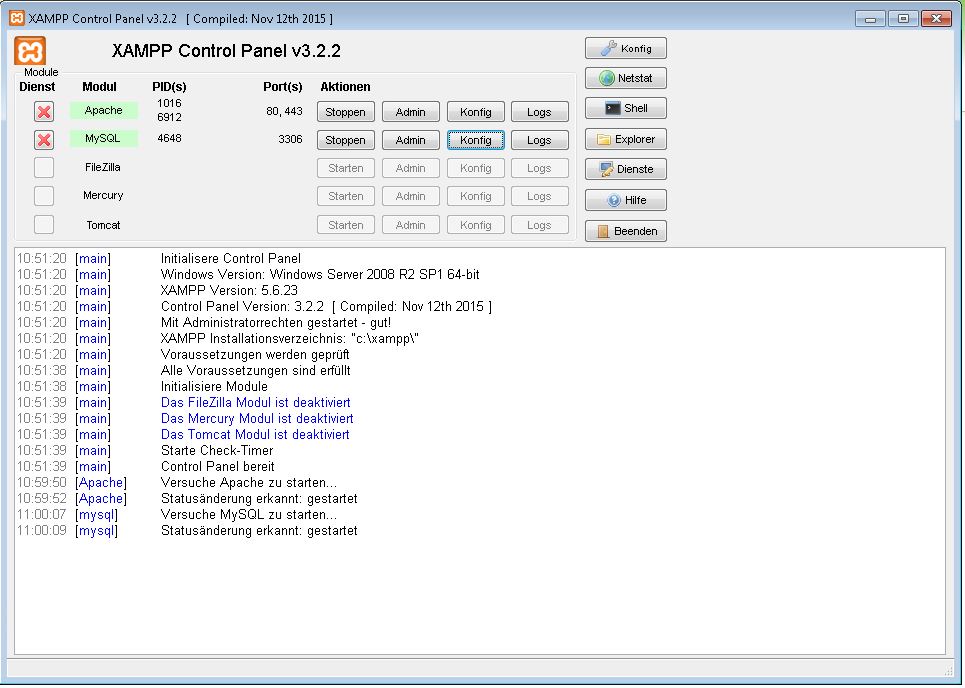Click Starten in the Mercury row
Screen dimensions: 965x688
(346, 196)
